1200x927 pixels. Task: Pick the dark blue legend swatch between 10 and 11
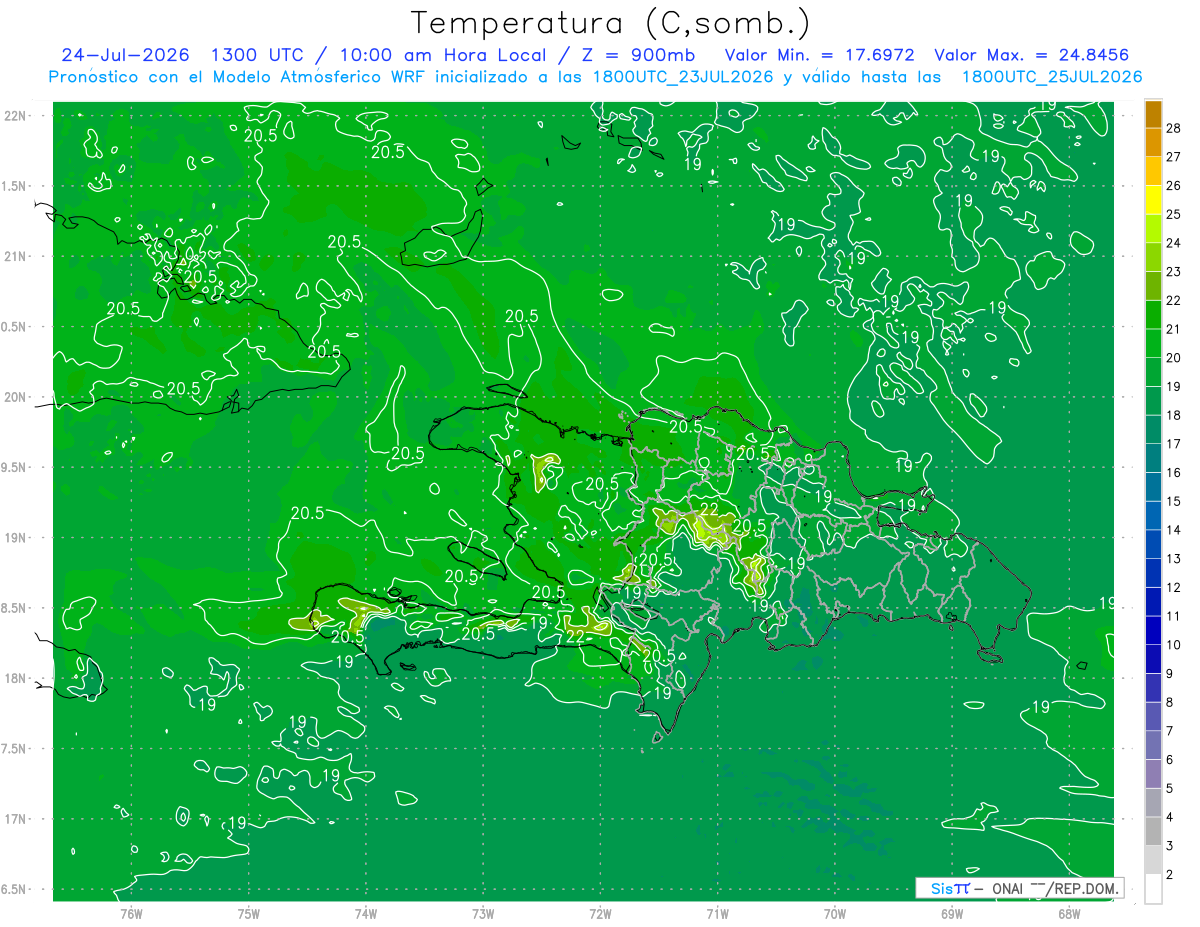coord(1153,631)
